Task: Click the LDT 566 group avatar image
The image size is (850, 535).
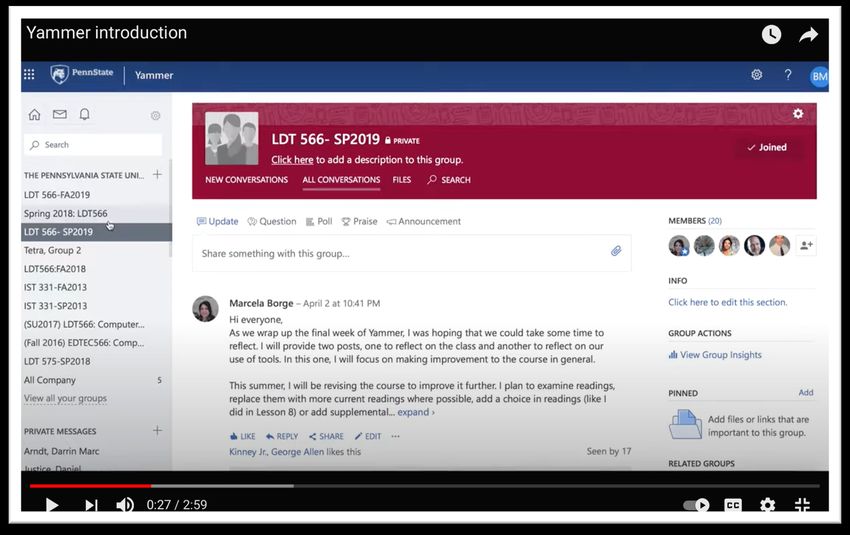Action: [231, 138]
